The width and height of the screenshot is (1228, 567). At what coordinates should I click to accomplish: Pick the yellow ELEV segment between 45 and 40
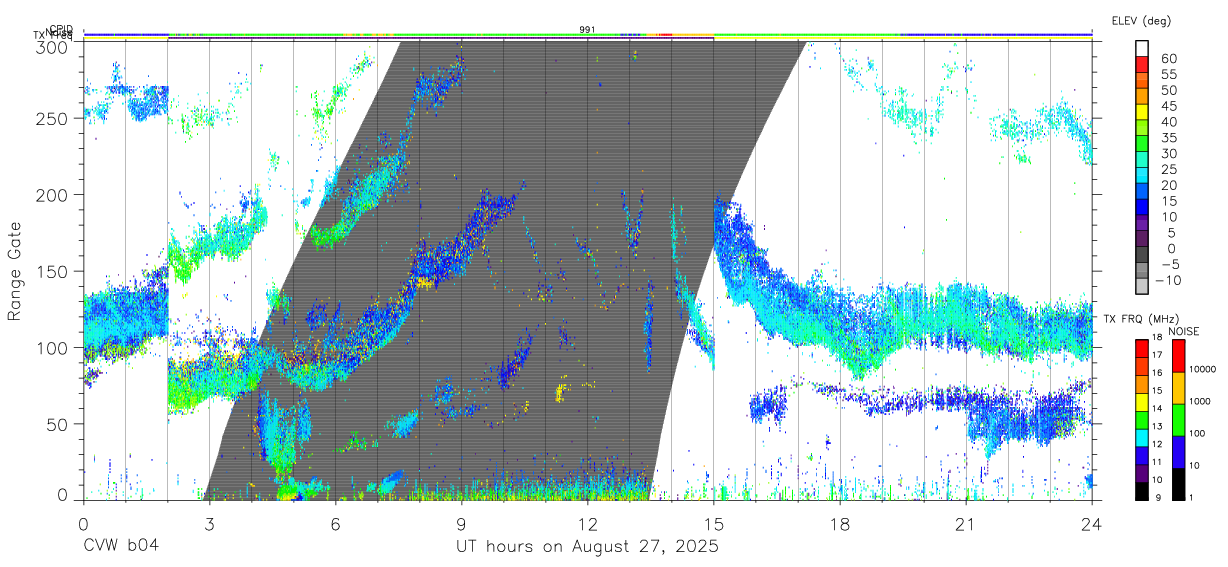tap(1142, 112)
